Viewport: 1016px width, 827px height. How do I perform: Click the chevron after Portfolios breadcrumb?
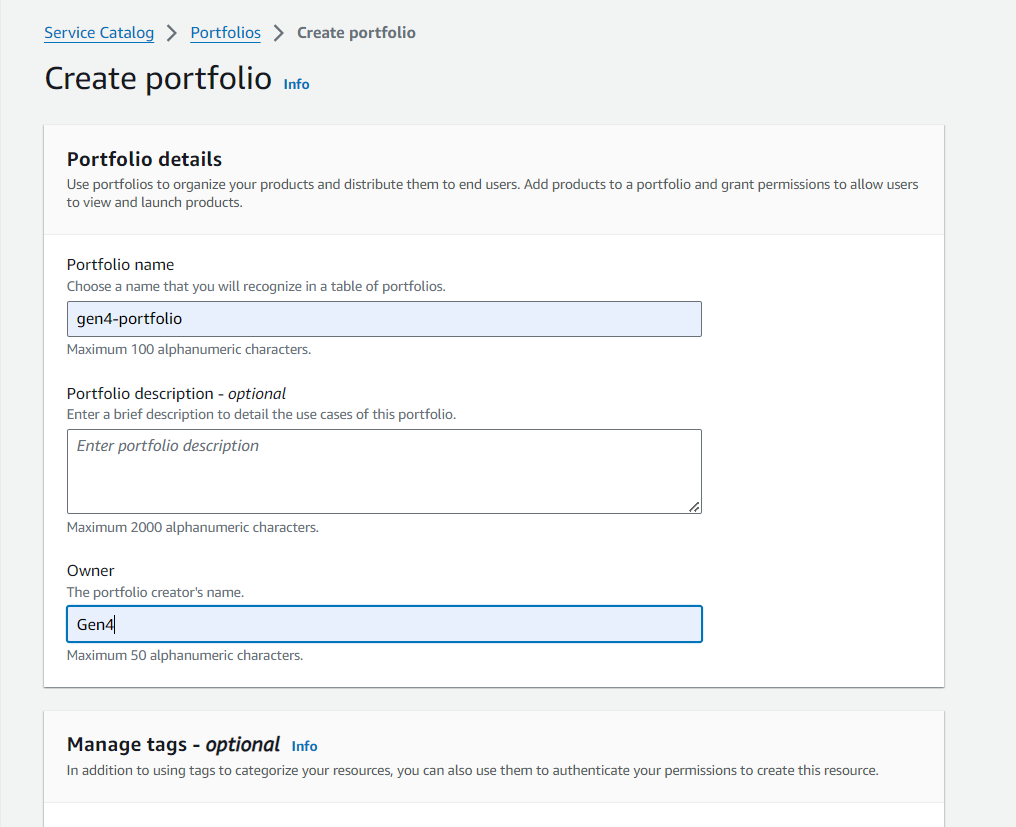[x=279, y=33]
